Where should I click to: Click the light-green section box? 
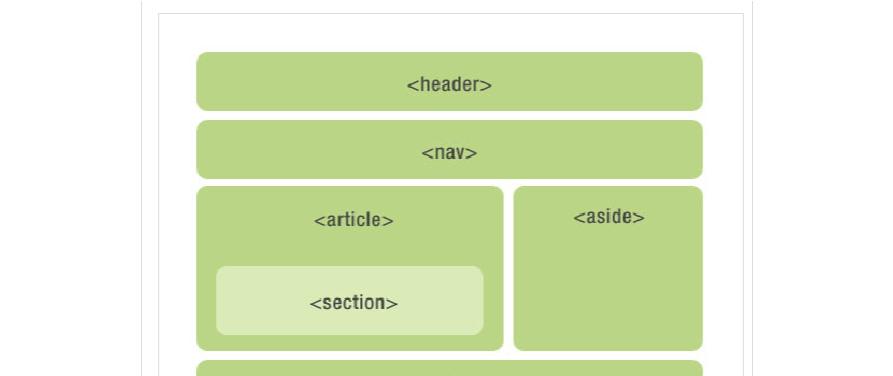pyautogui.click(x=350, y=300)
